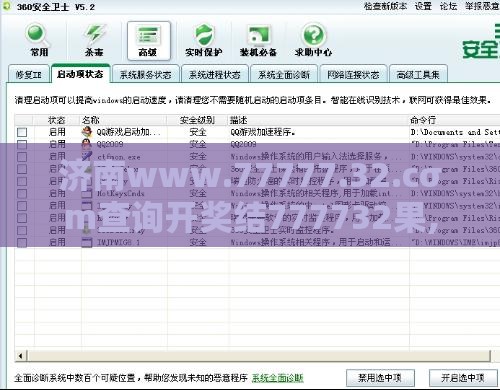The width and height of the screenshot is (500, 390).
Task: Select the HotKeysCmds name text
Action: pyautogui.click(x=121, y=194)
